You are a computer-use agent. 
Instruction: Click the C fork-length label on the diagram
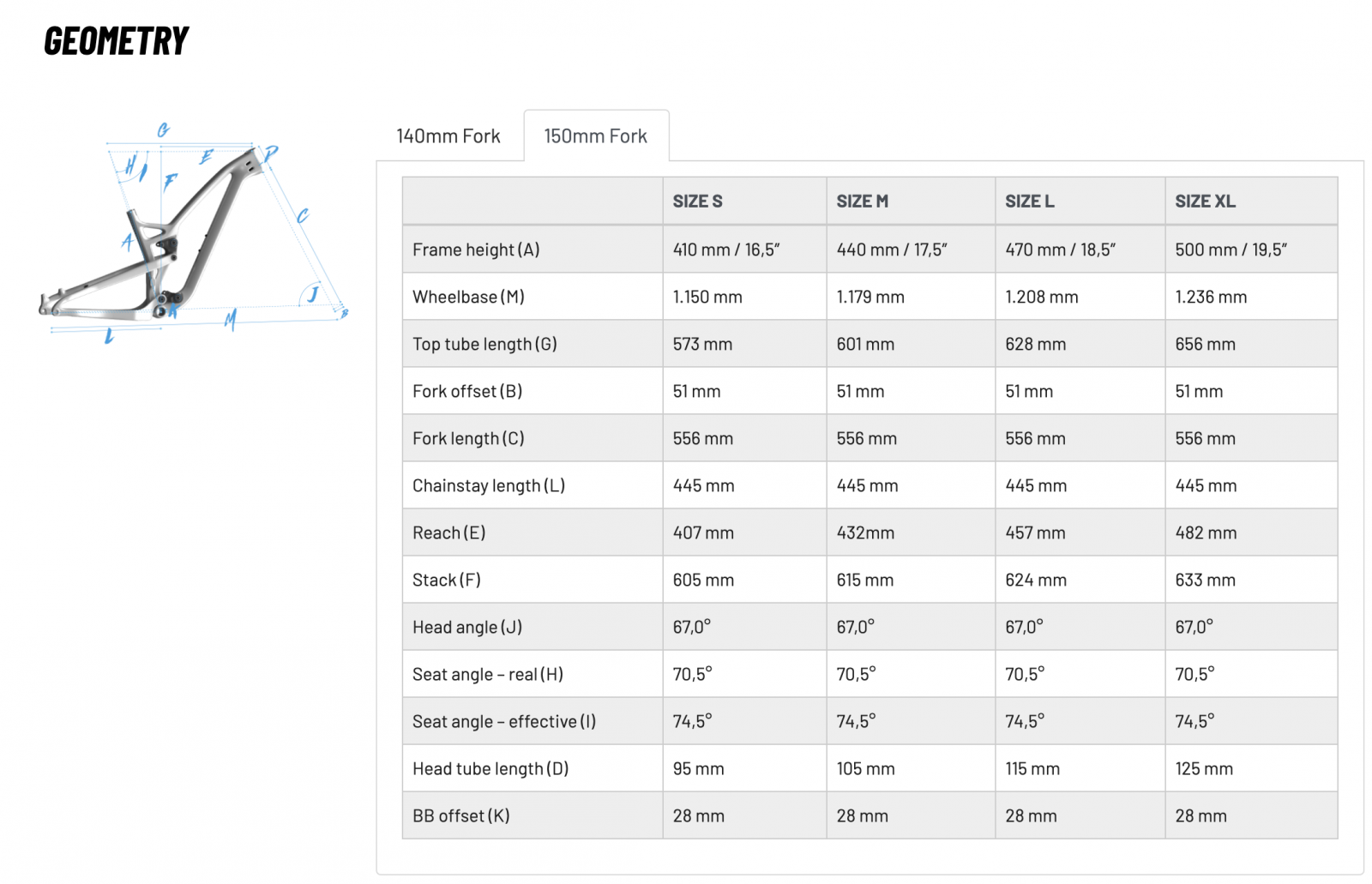point(302,216)
